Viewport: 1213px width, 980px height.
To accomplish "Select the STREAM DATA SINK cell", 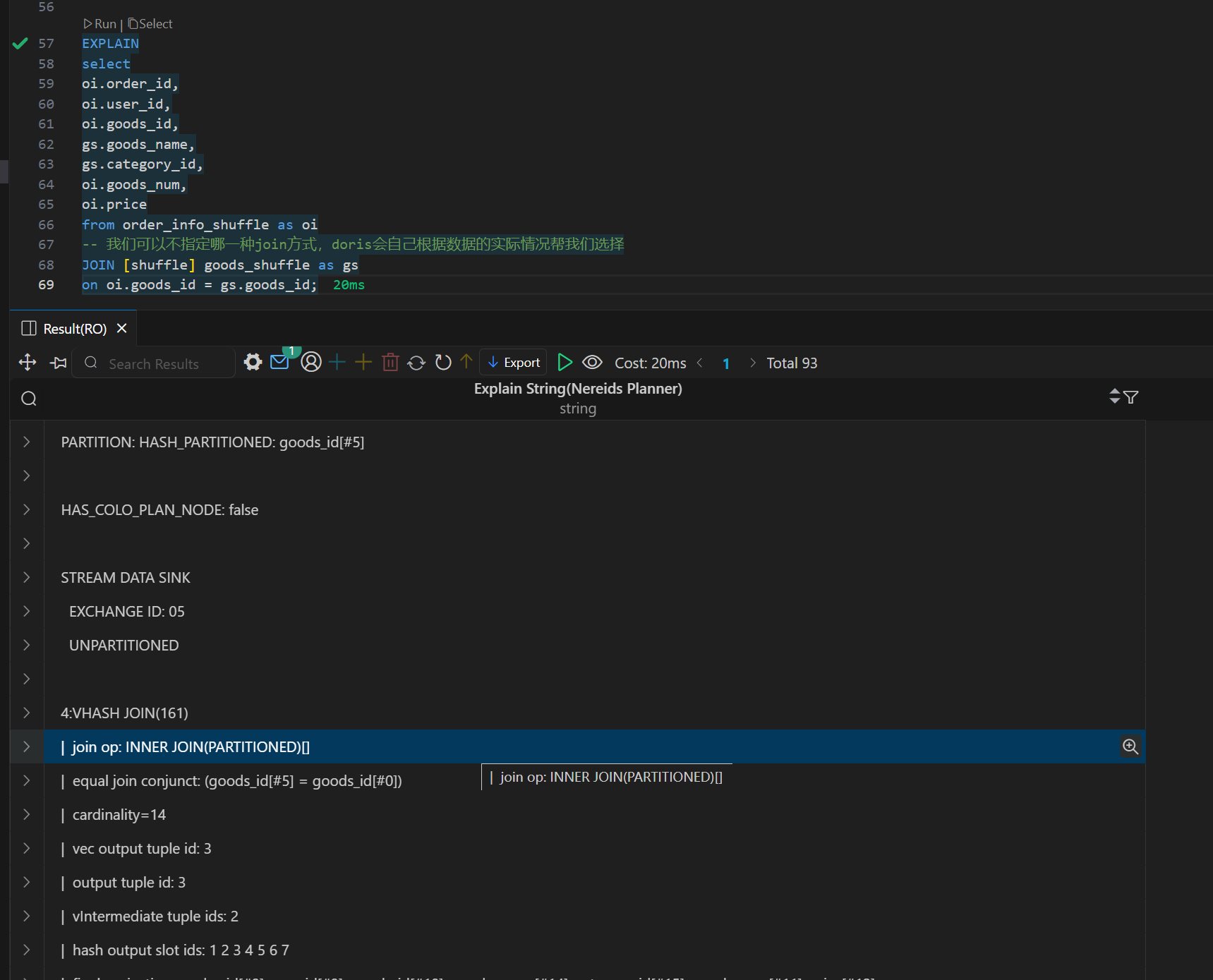I will tap(594, 578).
